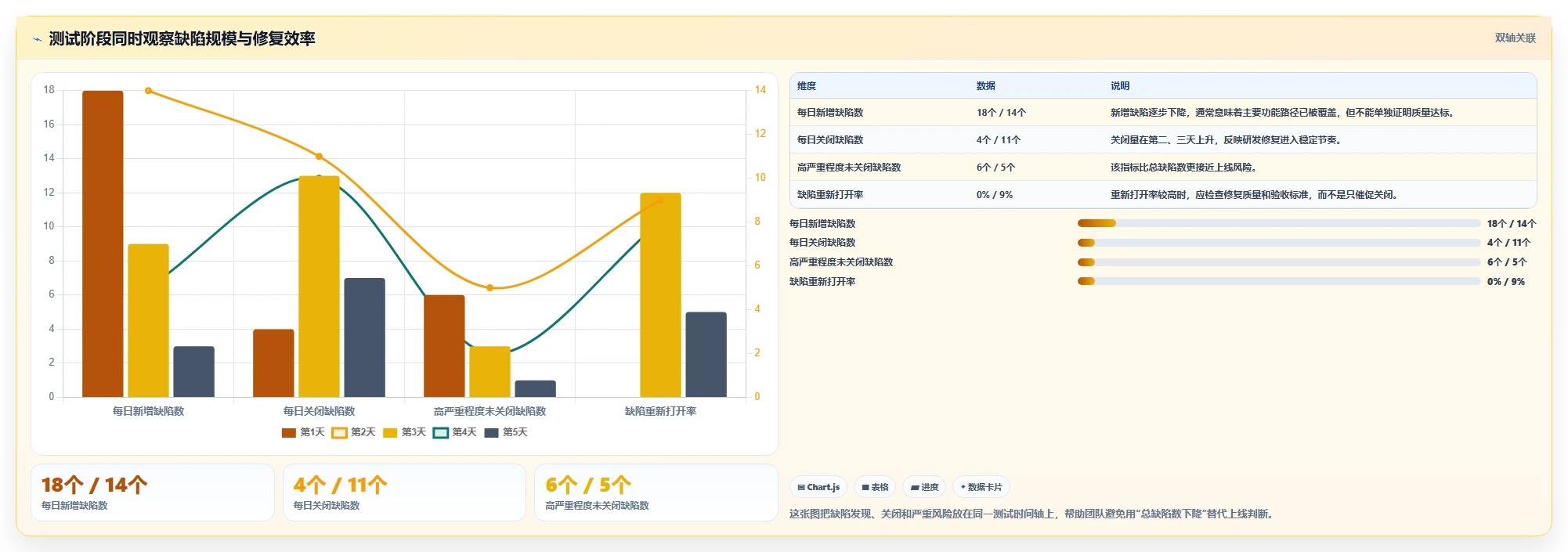Click the 双轴关联 label in header
1568x552 pixels.
tap(1515, 38)
